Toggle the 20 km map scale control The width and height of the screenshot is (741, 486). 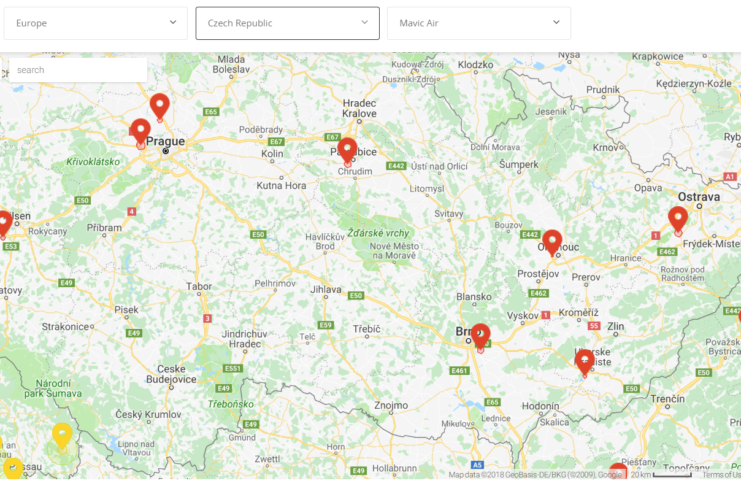coord(664,475)
